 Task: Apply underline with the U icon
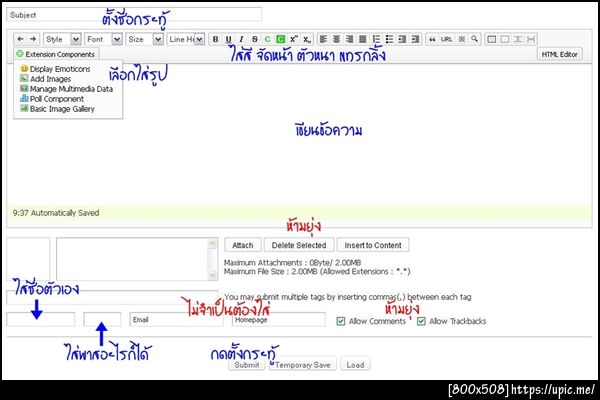(x=228, y=39)
